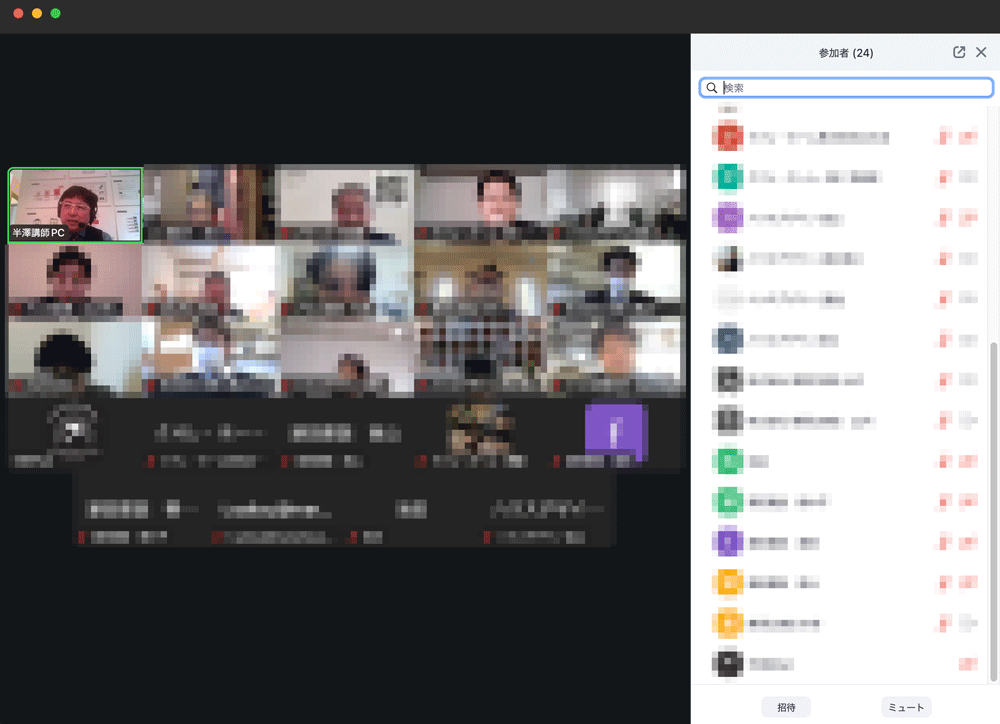1000x724 pixels.
Task: Toggle microphone icon for red-avatar participant
Action: [x=943, y=136]
